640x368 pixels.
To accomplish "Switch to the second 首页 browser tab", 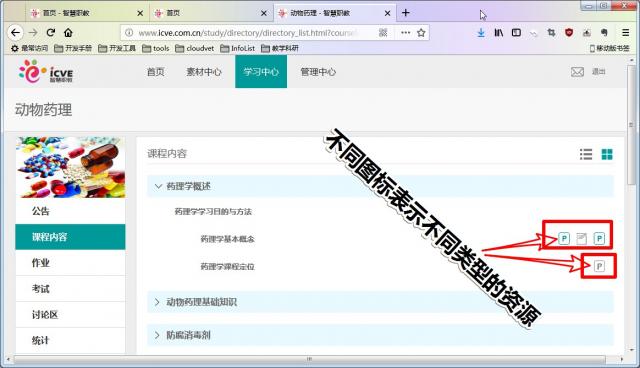I will point(211,13).
